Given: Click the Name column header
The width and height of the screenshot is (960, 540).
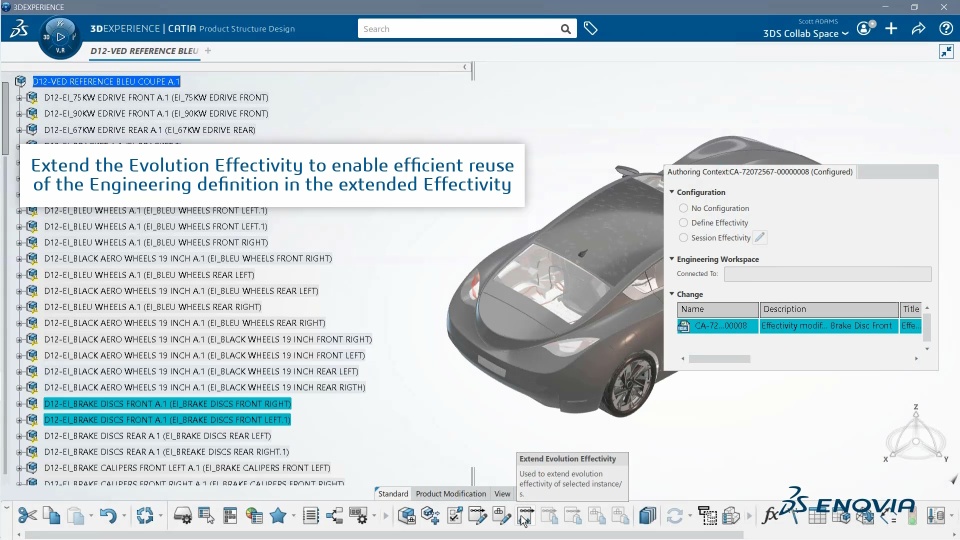Looking at the screenshot, I should click(x=718, y=309).
